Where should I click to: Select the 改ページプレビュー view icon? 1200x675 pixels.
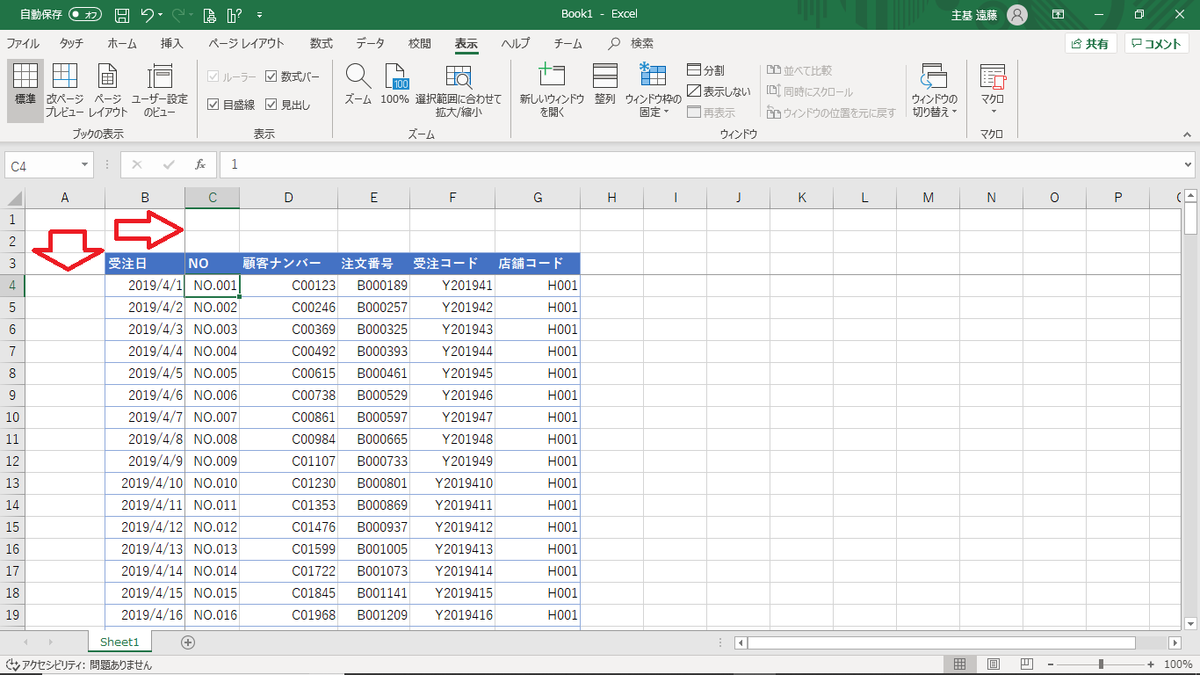point(64,88)
